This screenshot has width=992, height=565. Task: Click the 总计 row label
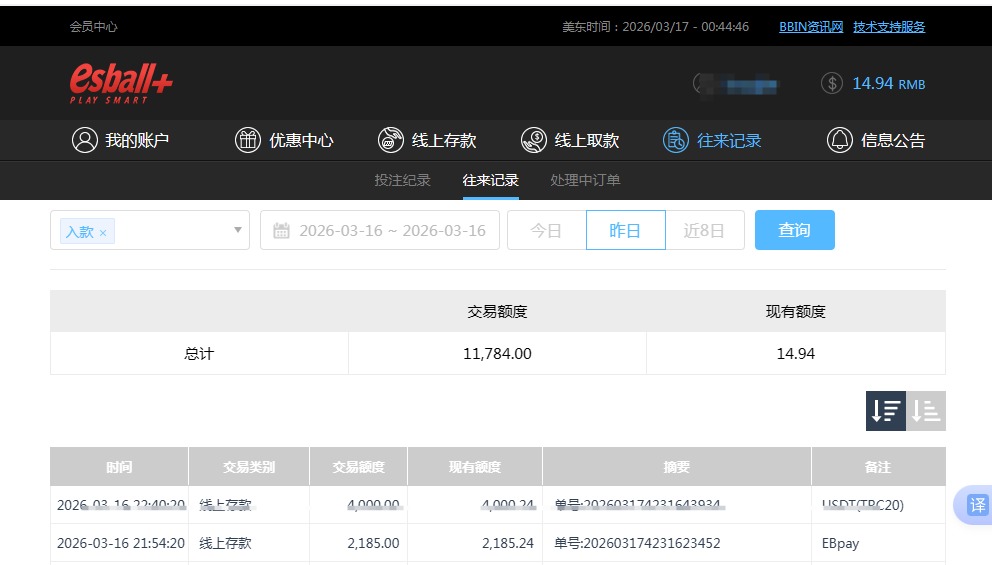coord(199,354)
